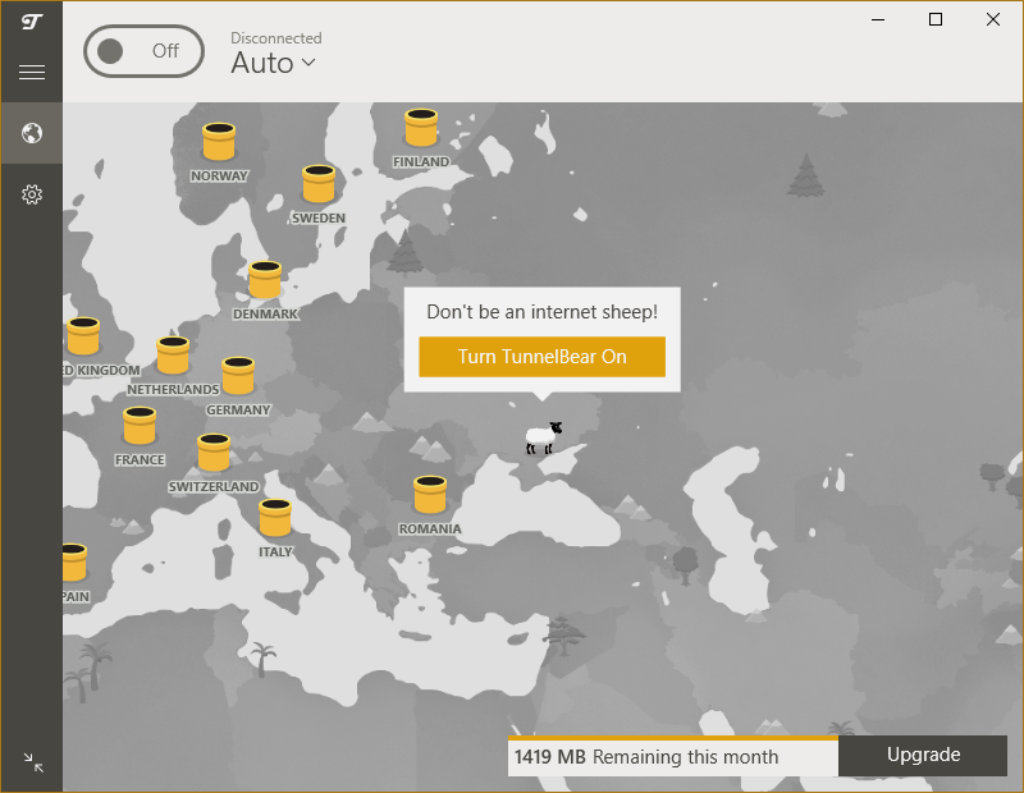Click the sheep location marker
1024x793 pixels.
coord(543,437)
